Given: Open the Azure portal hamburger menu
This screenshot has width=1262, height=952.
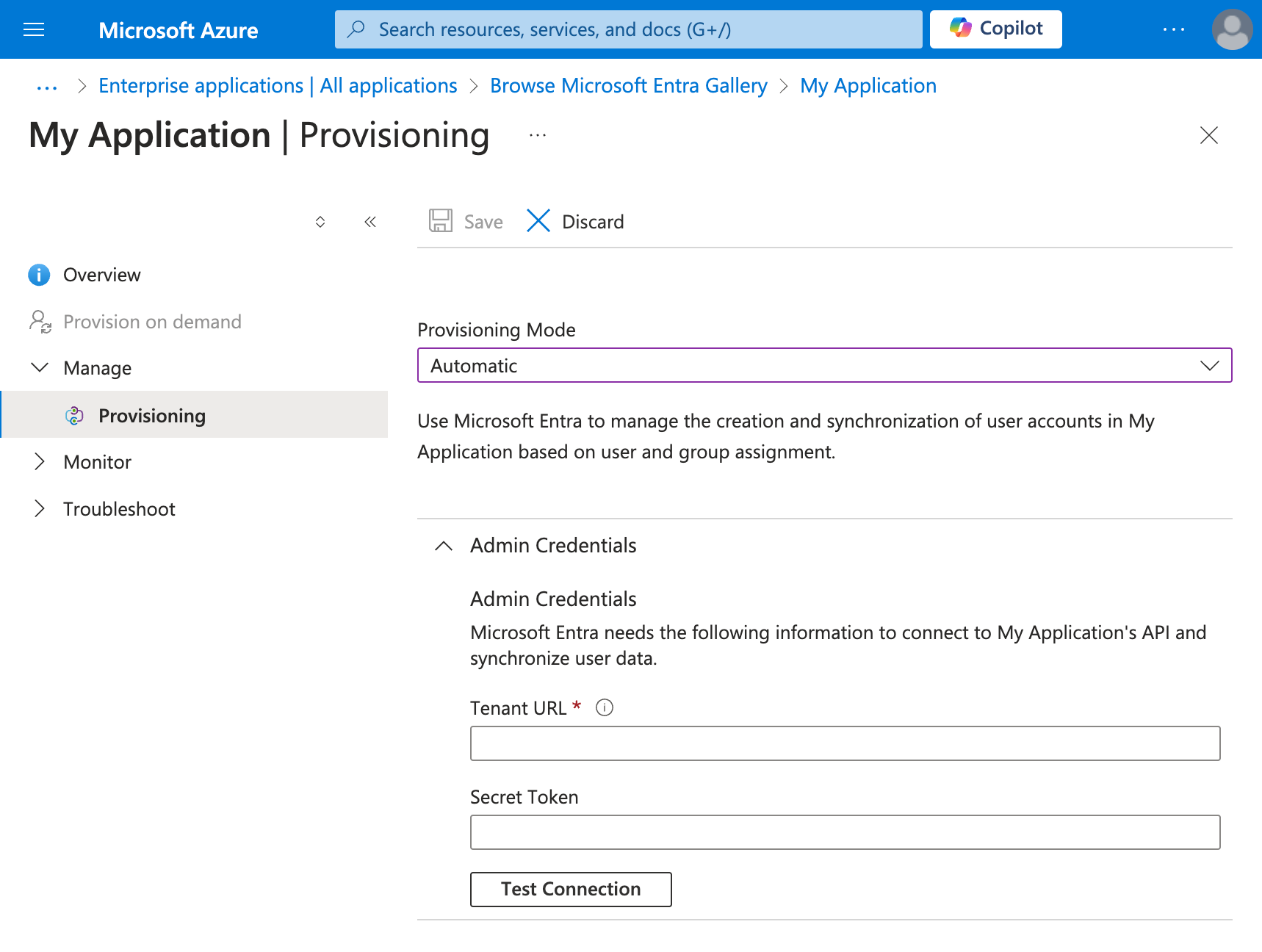Looking at the screenshot, I should pos(34,29).
